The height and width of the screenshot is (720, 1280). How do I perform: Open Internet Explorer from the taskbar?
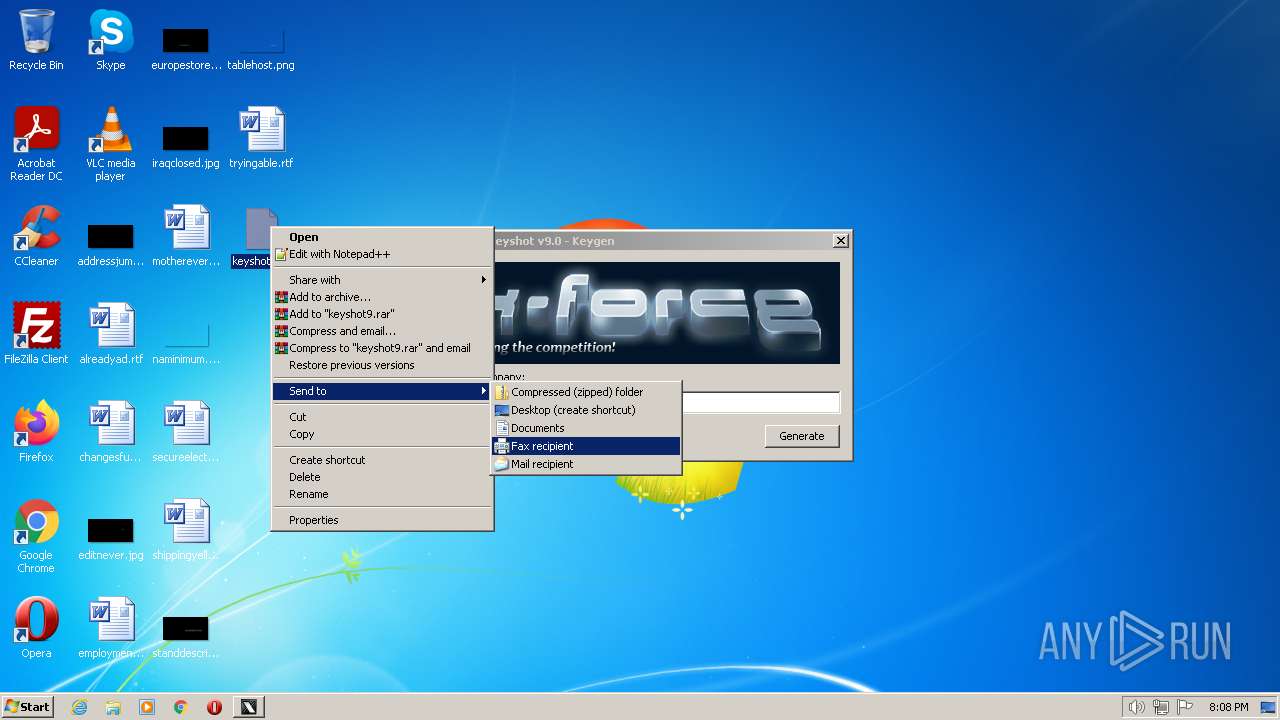tap(80, 707)
